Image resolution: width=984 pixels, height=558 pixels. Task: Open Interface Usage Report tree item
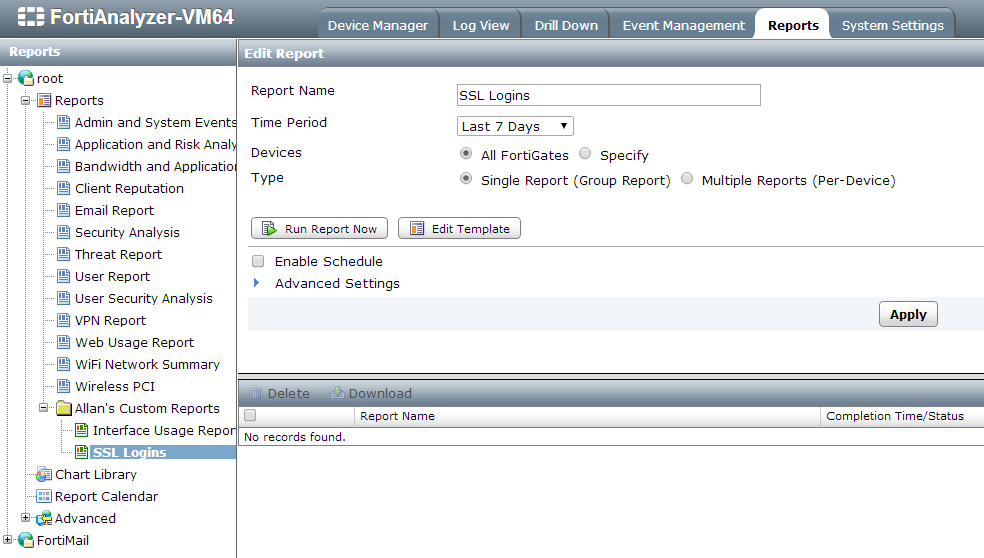coord(164,431)
